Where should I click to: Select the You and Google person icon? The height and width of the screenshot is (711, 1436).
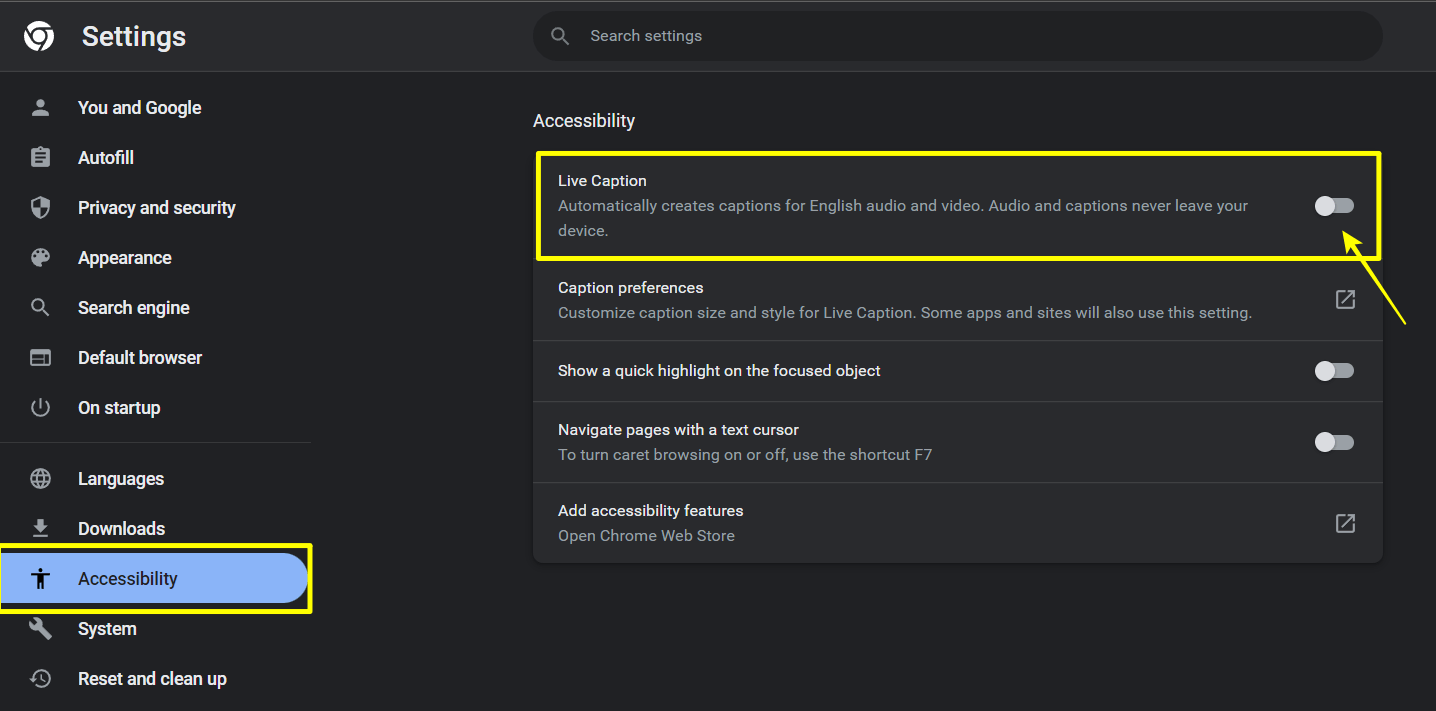40,107
